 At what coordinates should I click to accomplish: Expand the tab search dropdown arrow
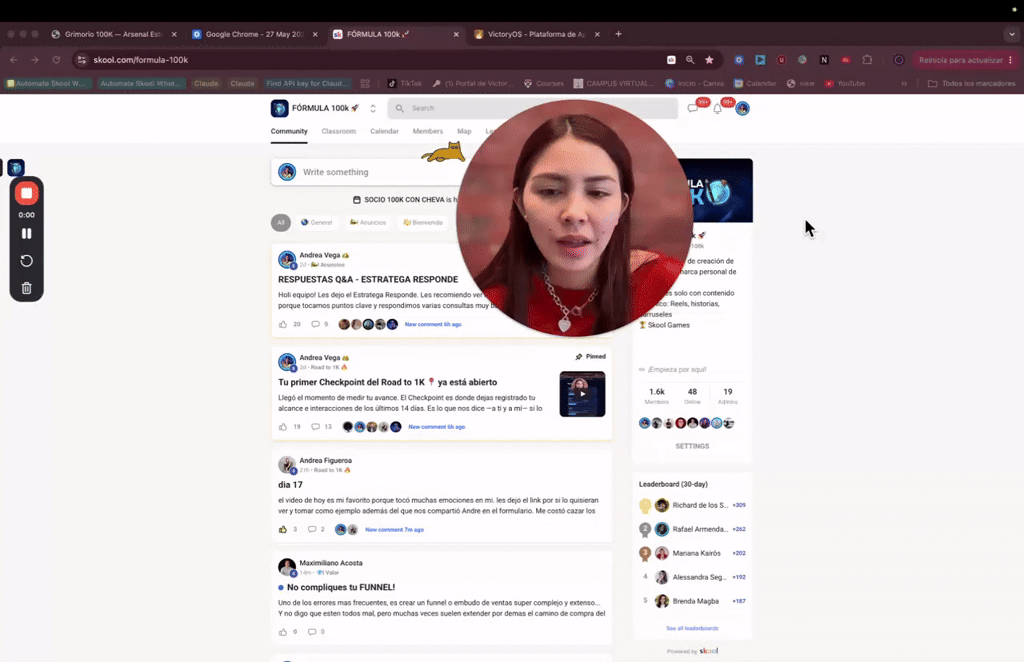pos(1012,34)
